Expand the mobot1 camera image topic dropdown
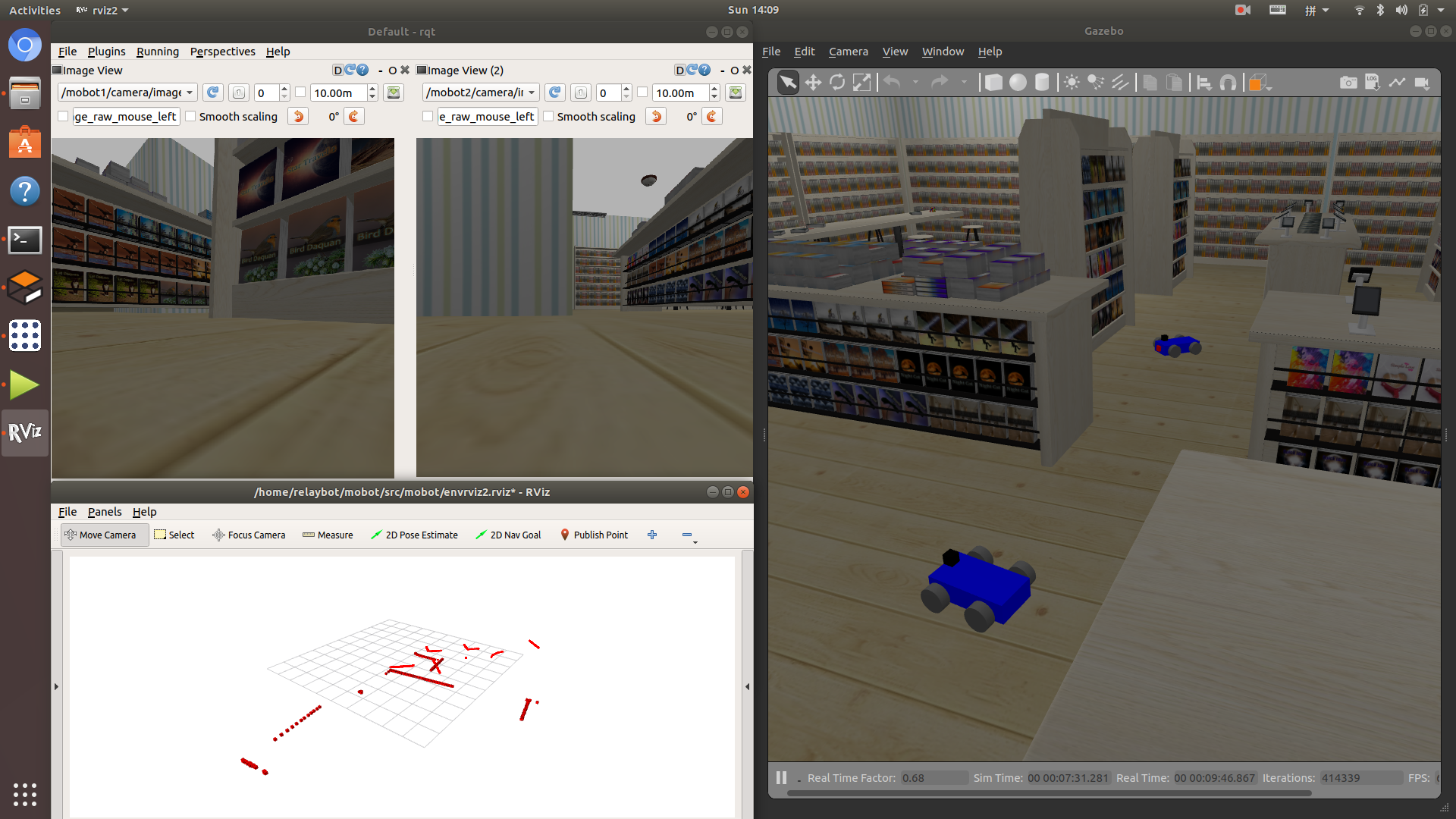Viewport: 1456px width, 819px height. (189, 92)
